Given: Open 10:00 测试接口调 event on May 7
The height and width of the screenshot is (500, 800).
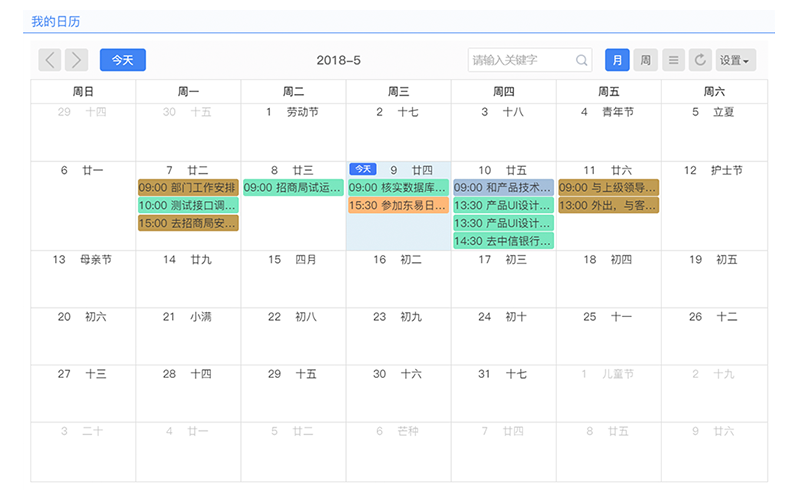Looking at the screenshot, I should pos(189,205).
